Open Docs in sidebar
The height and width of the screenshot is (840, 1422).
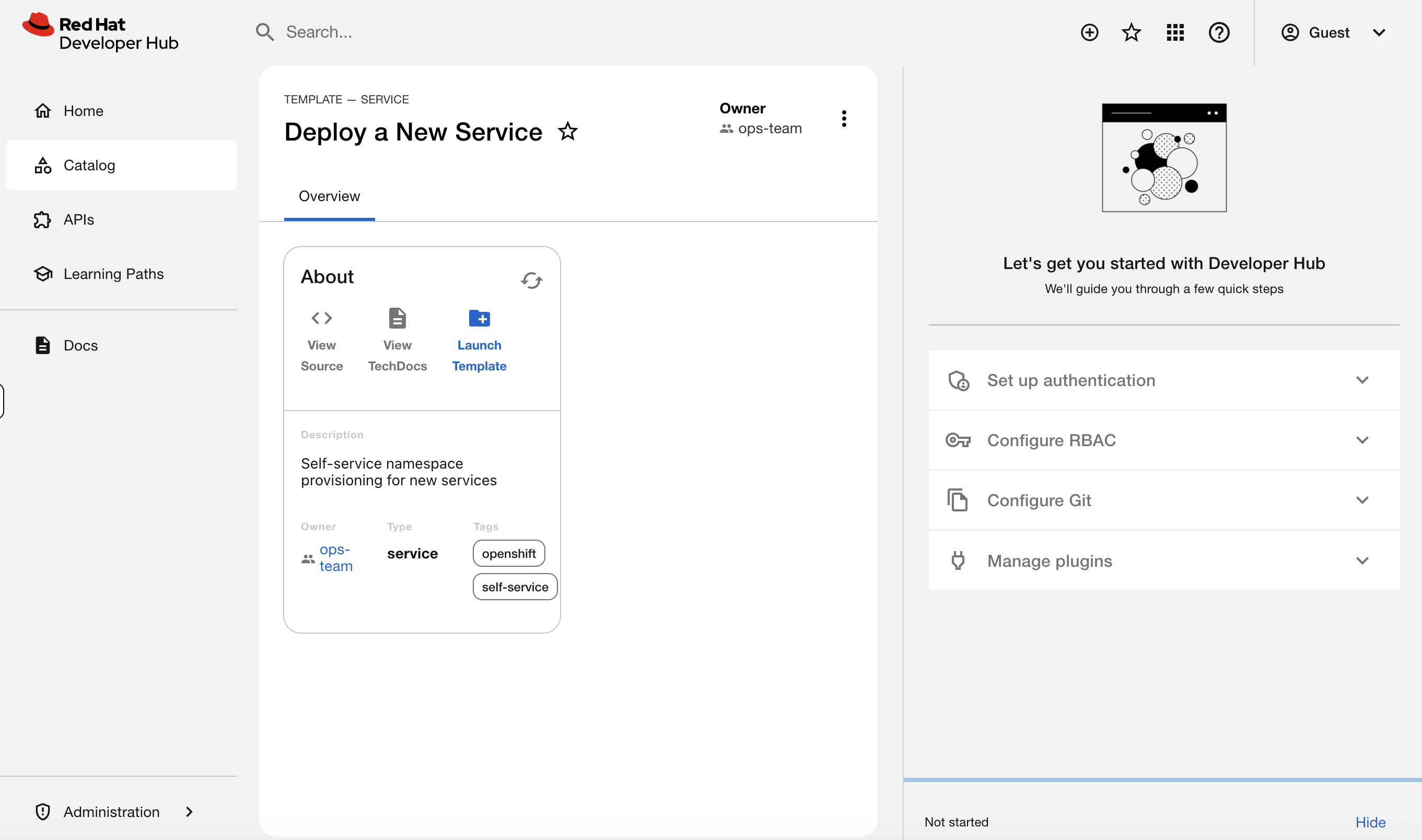click(121, 345)
